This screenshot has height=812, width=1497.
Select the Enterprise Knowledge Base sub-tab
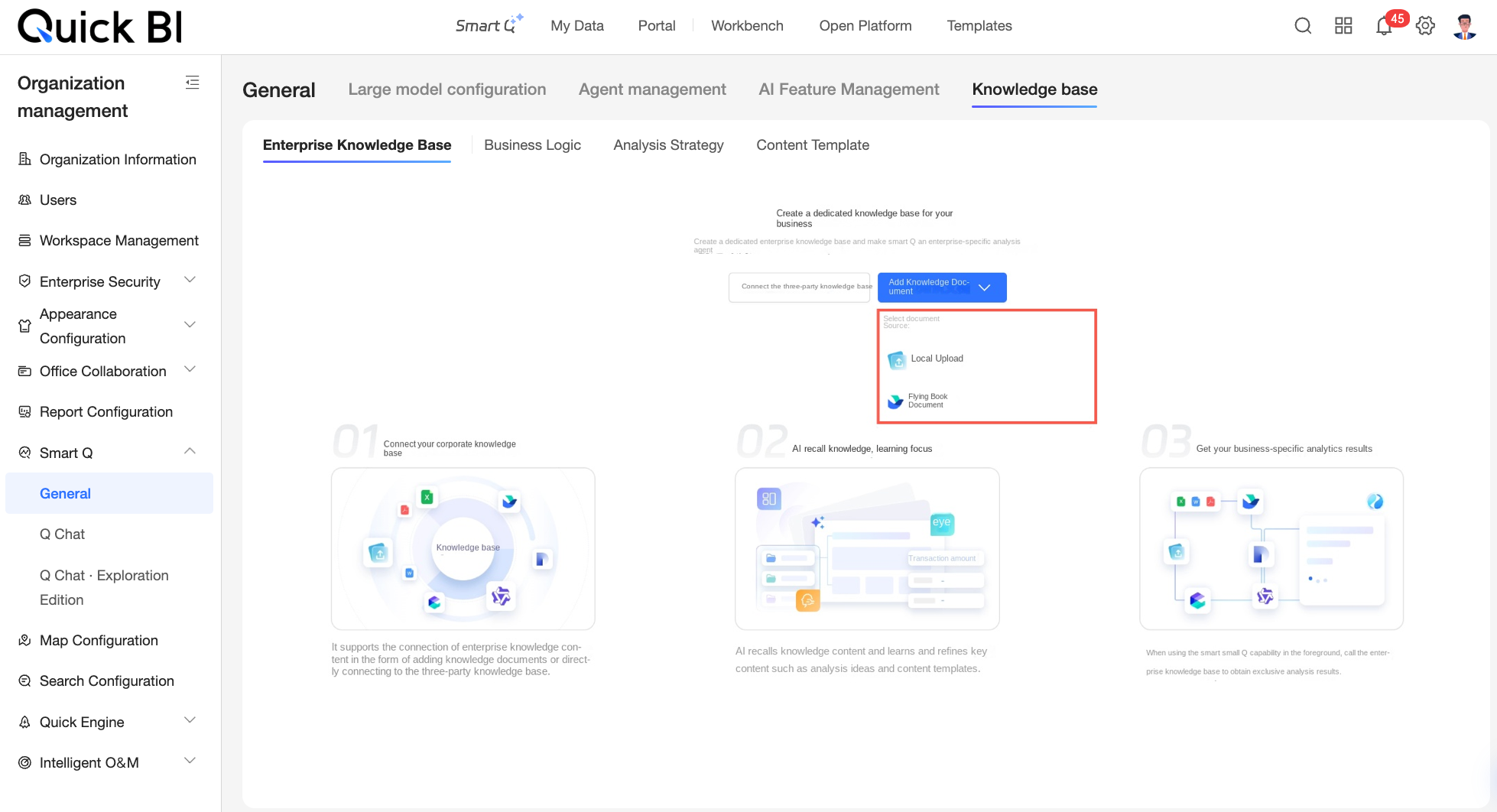click(x=357, y=145)
